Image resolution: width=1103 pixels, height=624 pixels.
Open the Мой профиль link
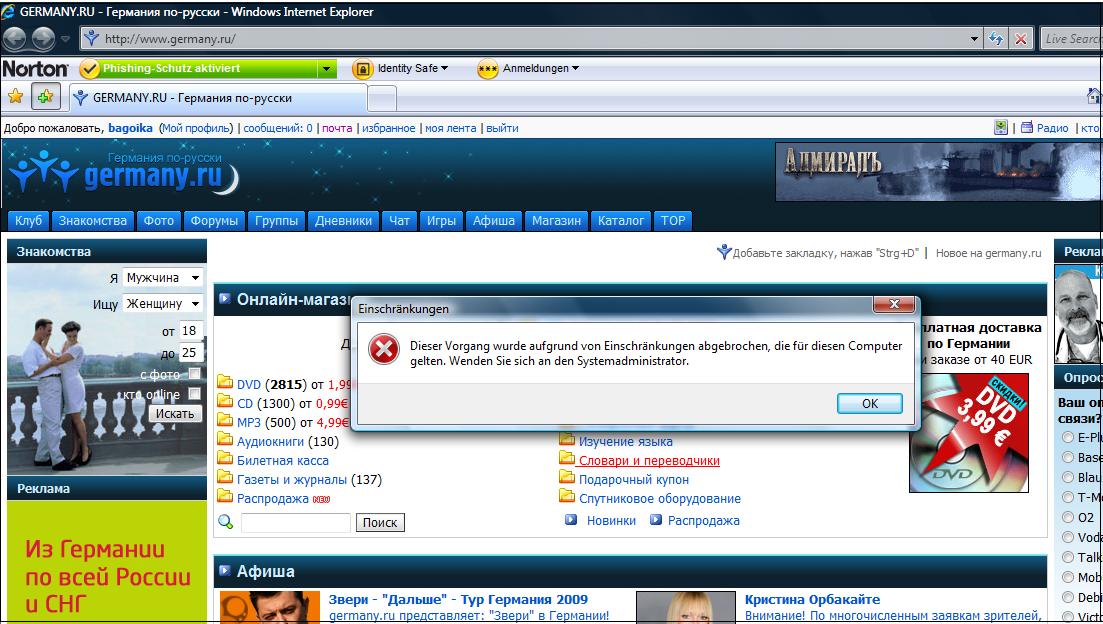pos(196,128)
